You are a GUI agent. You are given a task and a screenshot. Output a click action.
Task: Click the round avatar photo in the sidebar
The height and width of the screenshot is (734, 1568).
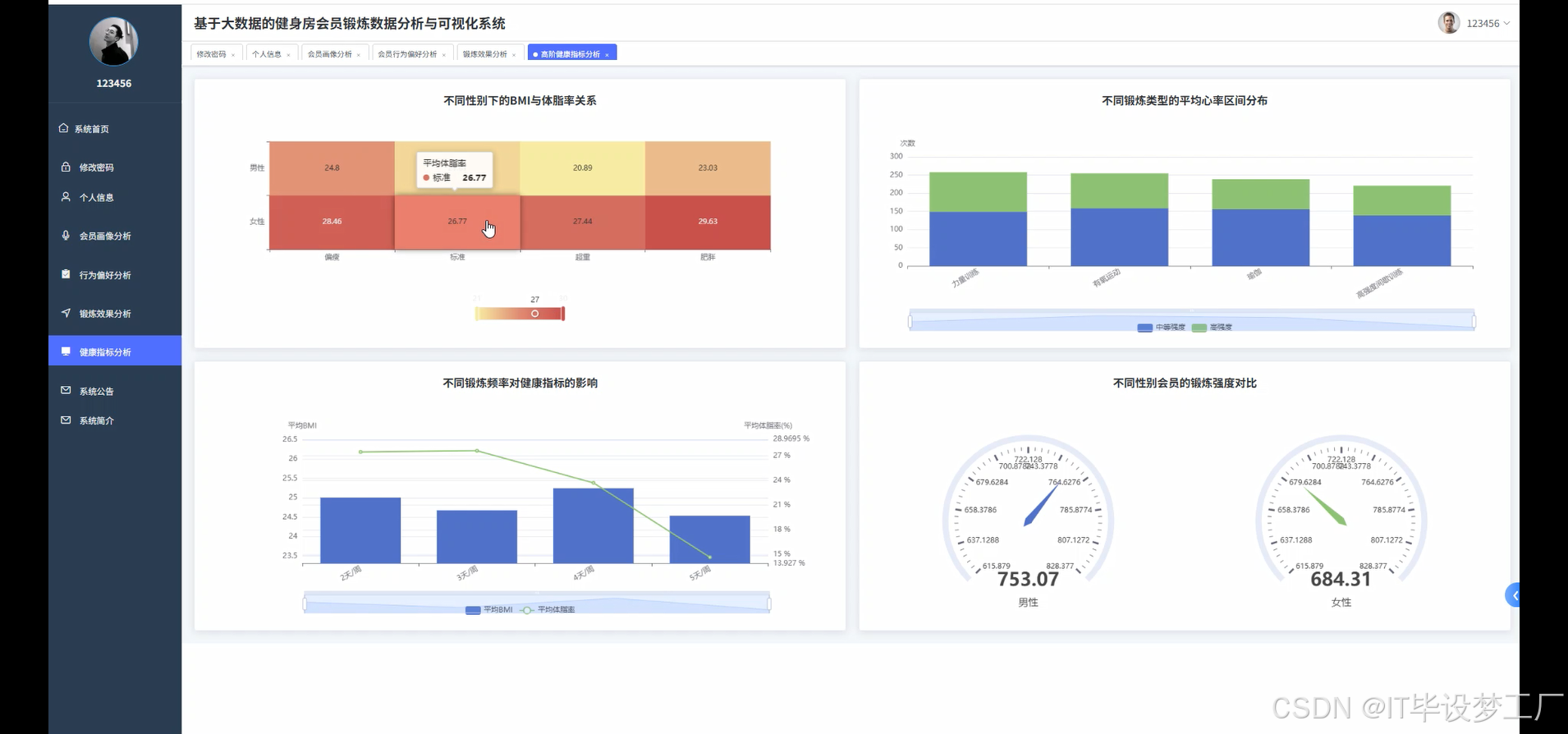113,41
